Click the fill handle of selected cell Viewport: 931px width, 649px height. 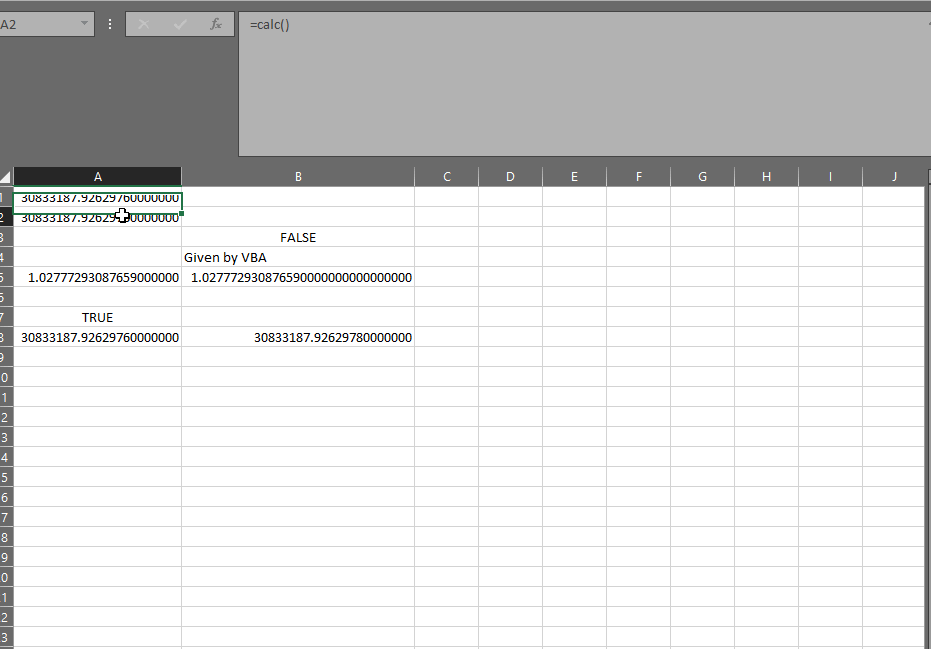tap(181, 213)
